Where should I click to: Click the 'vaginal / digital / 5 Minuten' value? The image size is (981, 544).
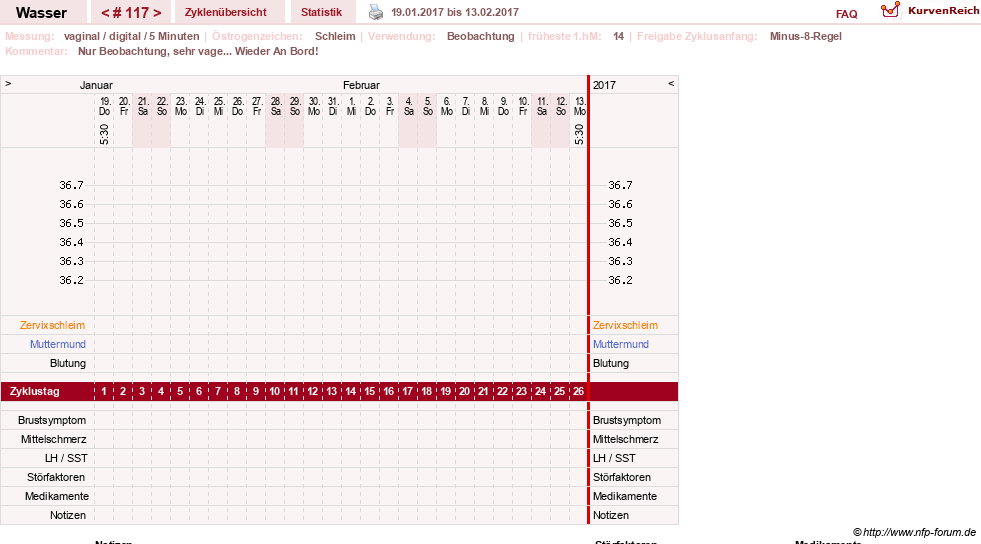(131, 36)
